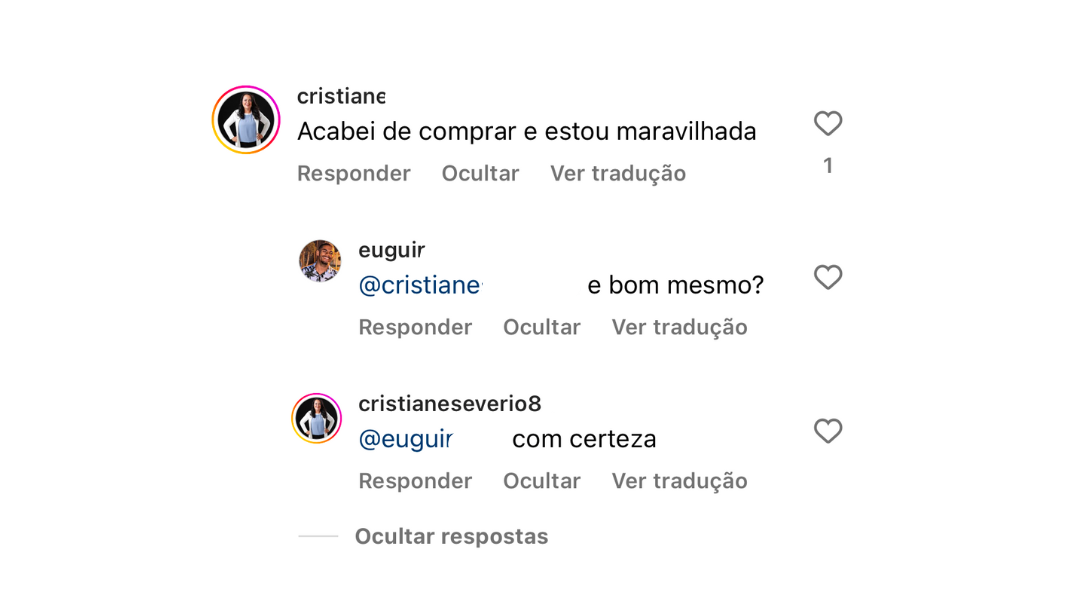Select the username cristianeseverio8

click(x=448, y=403)
